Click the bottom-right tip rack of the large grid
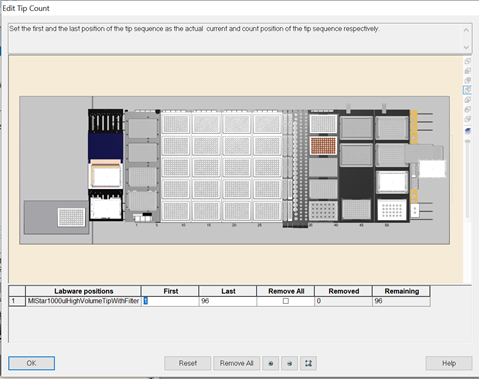Image resolution: width=479 pixels, height=379 pixels. [x=267, y=211]
